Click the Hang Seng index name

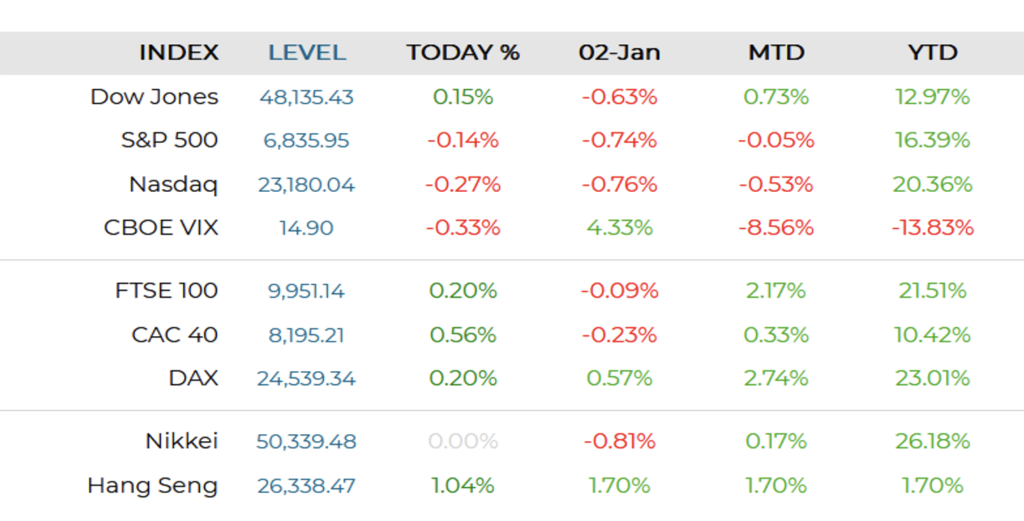click(x=152, y=485)
